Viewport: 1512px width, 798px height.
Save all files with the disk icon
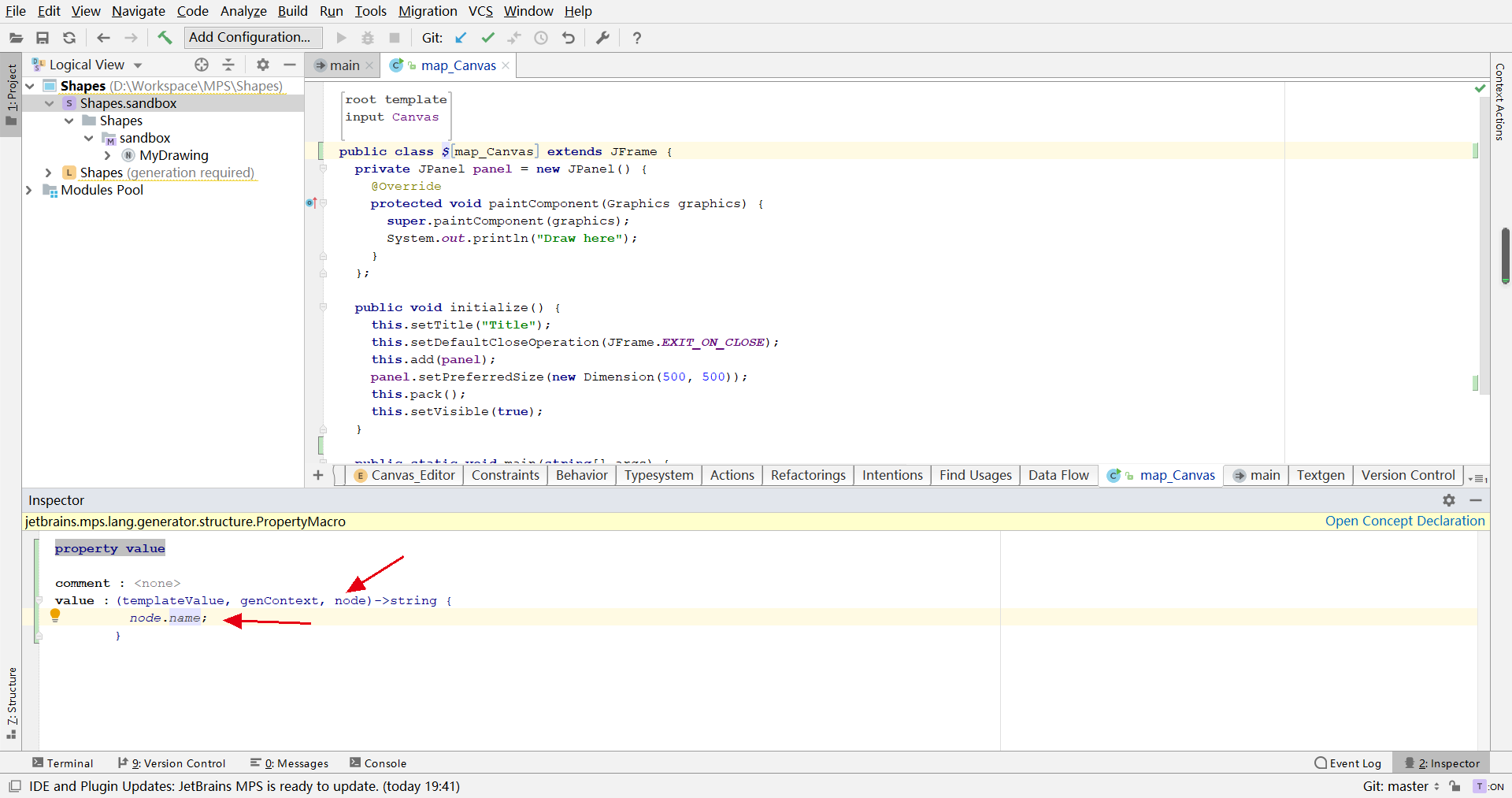(x=43, y=37)
